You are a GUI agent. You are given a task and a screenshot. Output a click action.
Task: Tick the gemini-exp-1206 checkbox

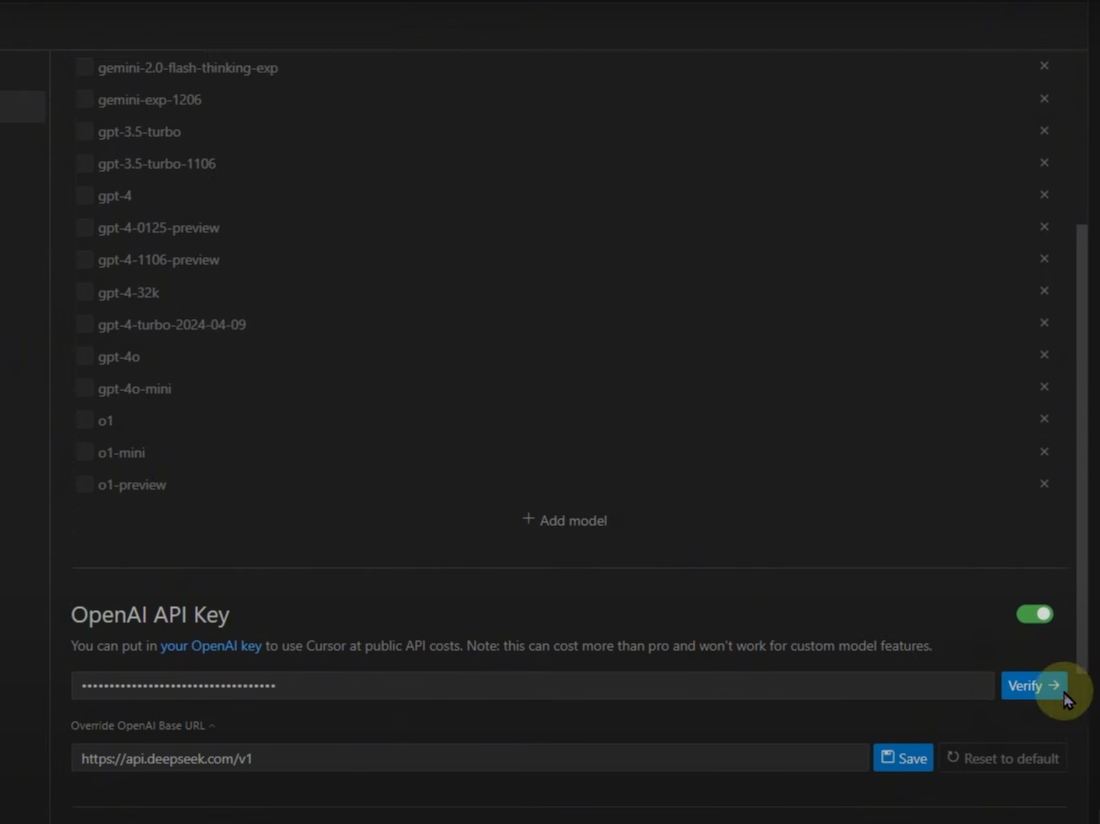[84, 100]
